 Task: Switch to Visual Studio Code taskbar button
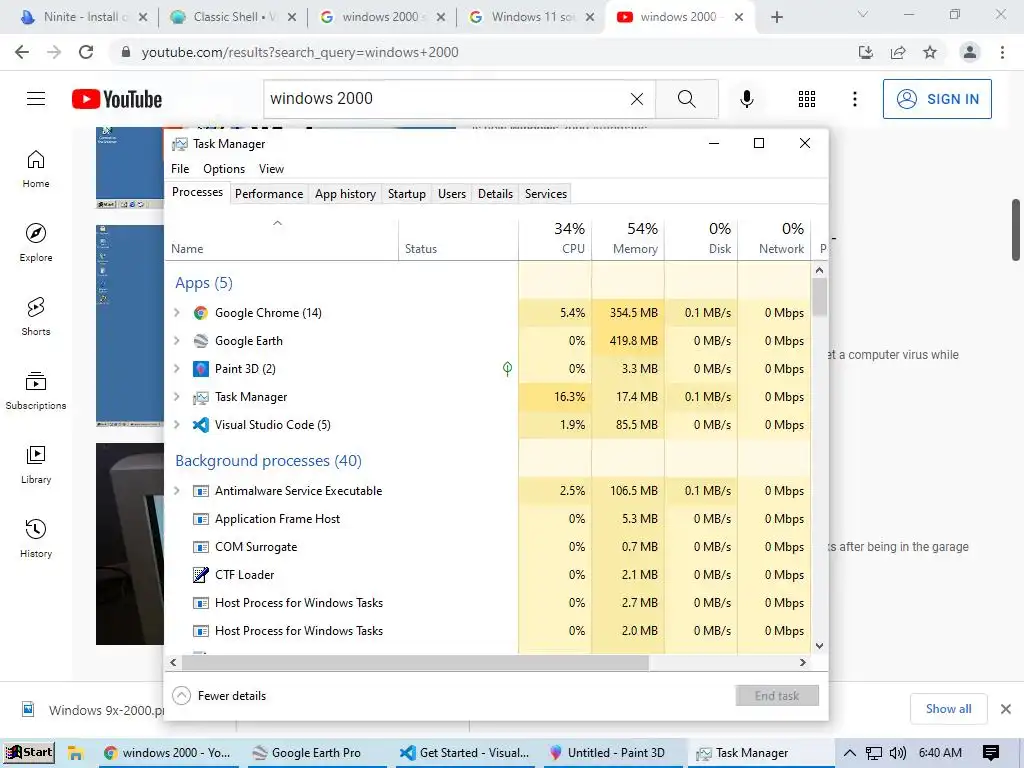pyautogui.click(x=467, y=753)
